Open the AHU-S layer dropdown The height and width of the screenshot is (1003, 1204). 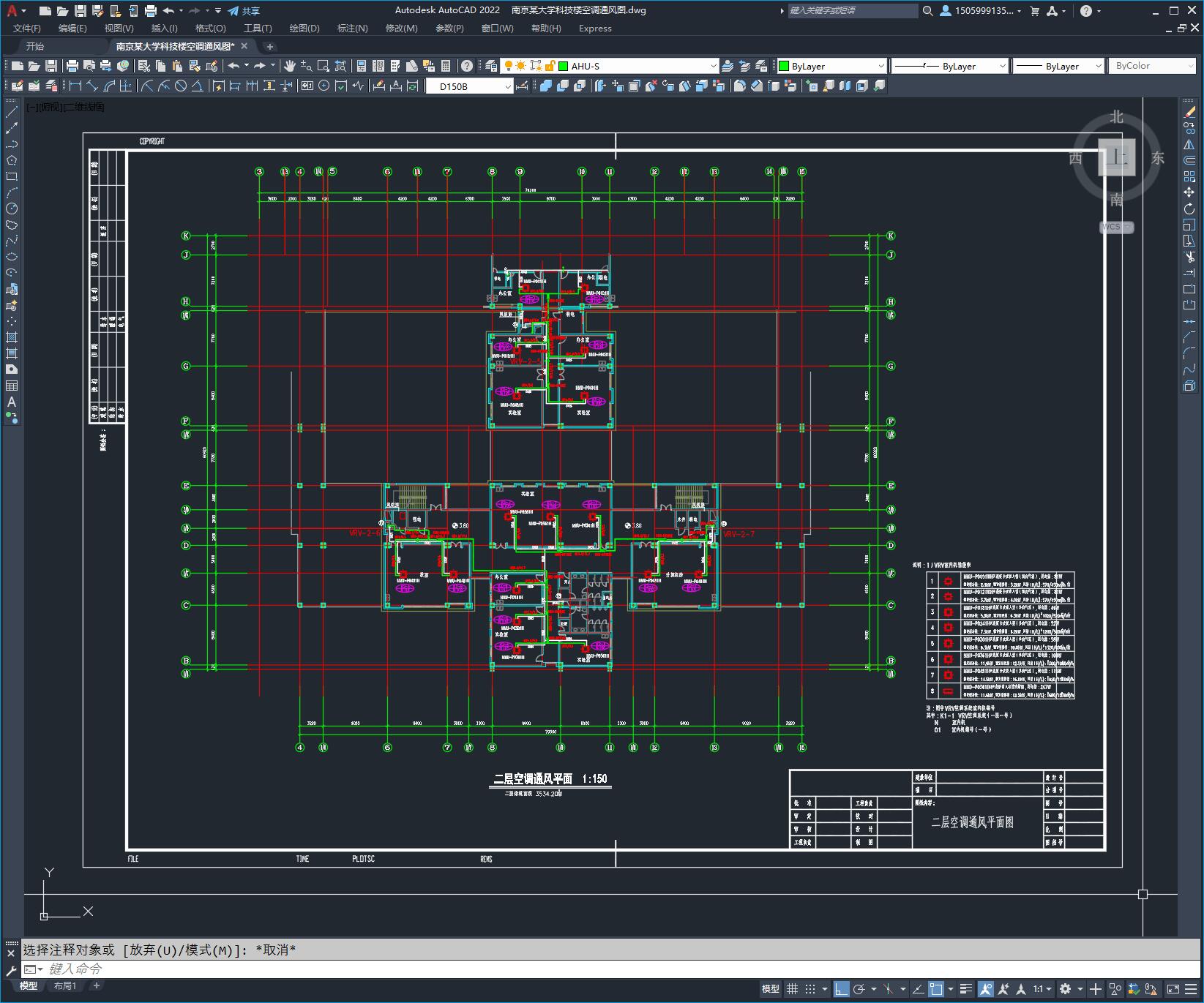click(638, 66)
